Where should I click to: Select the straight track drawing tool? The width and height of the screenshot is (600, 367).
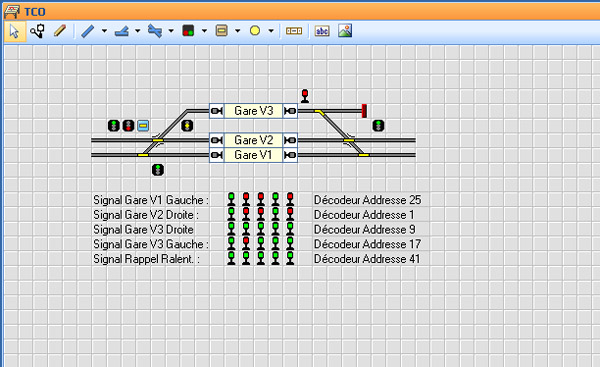tap(88, 31)
